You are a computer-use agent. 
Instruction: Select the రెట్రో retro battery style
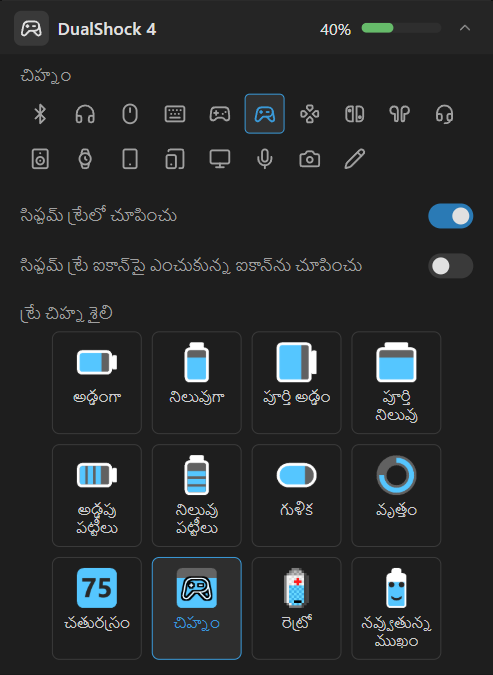point(296,608)
